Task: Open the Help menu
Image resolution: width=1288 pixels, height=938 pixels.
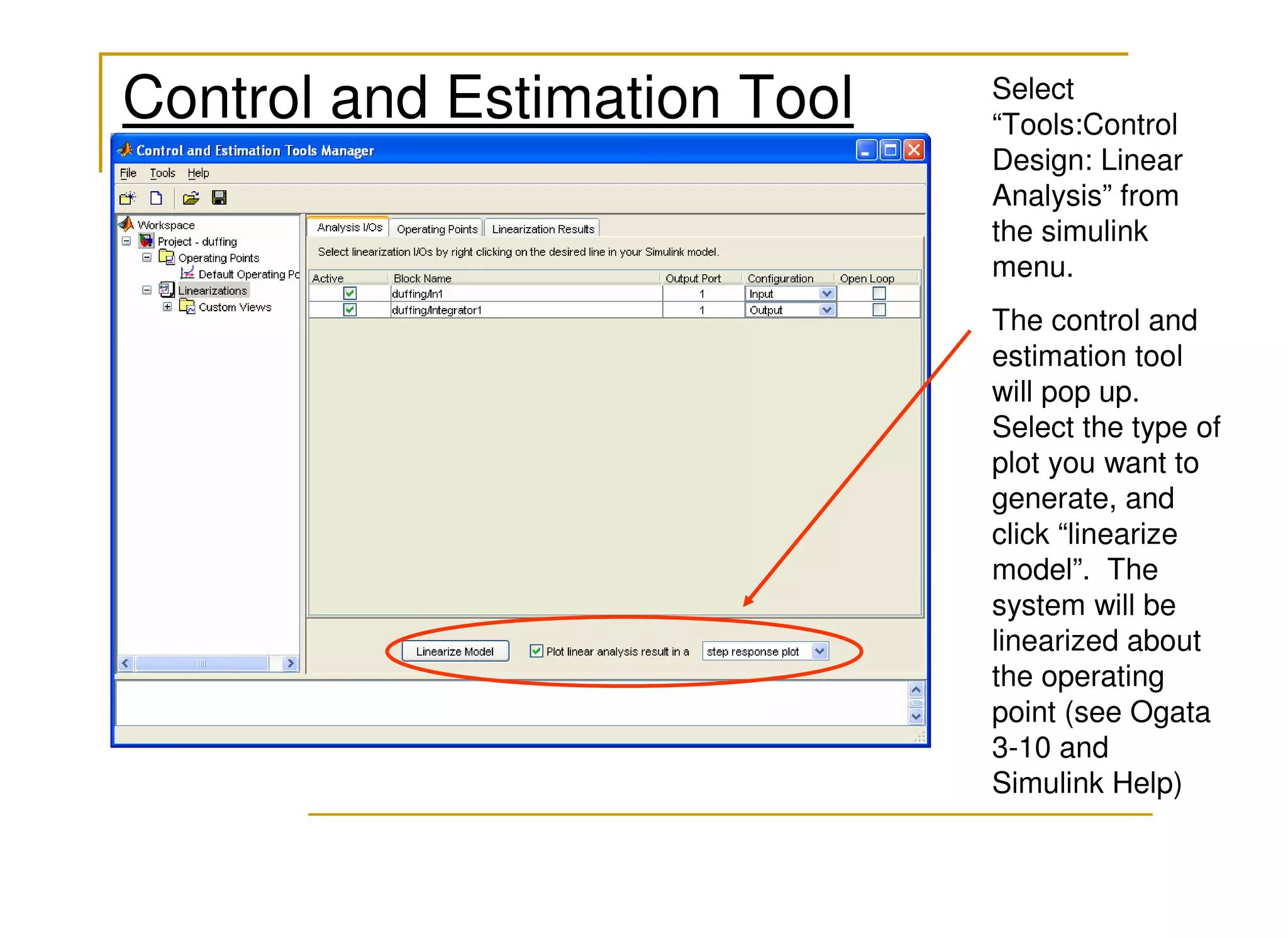Action: pos(198,173)
